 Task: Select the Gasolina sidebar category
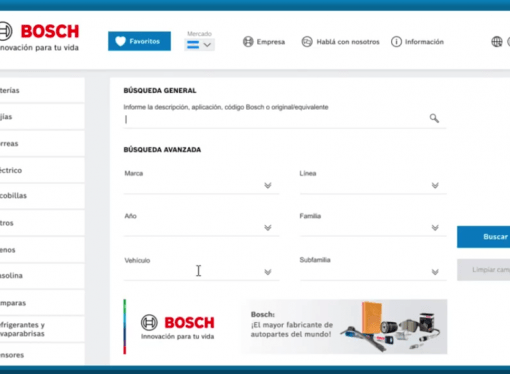pos(42,276)
